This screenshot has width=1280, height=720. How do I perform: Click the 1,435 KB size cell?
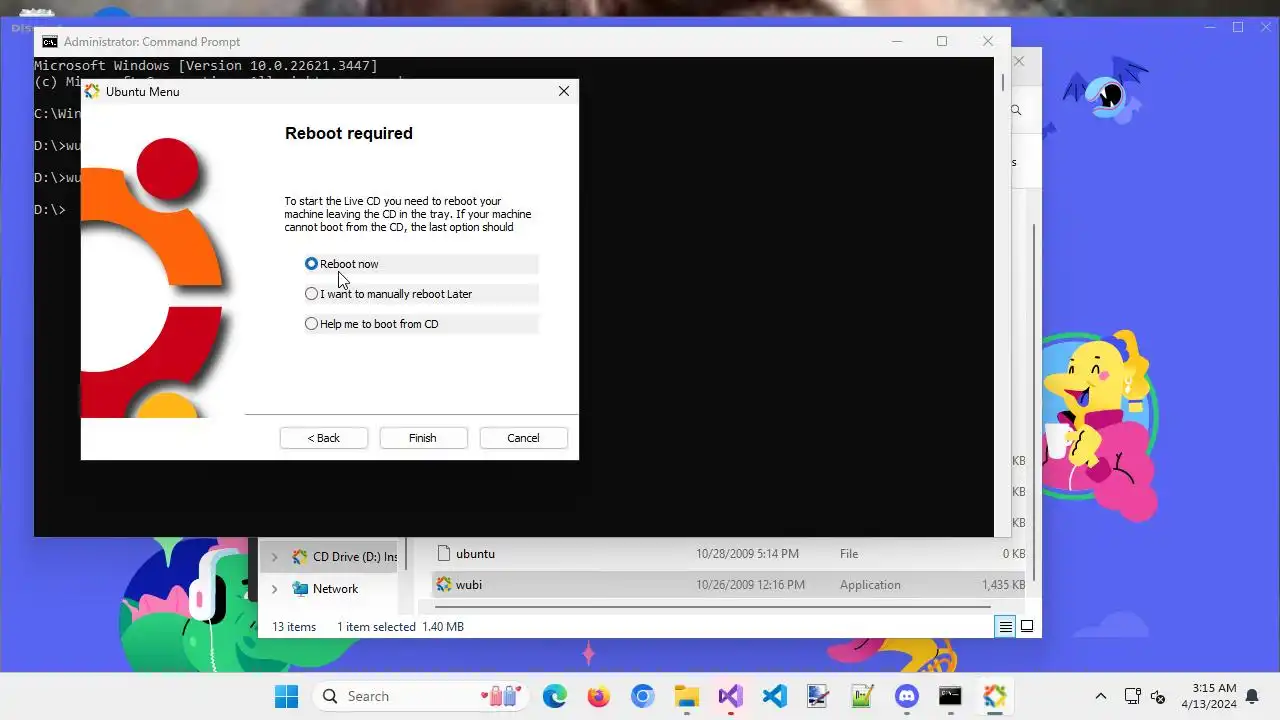[1003, 585]
